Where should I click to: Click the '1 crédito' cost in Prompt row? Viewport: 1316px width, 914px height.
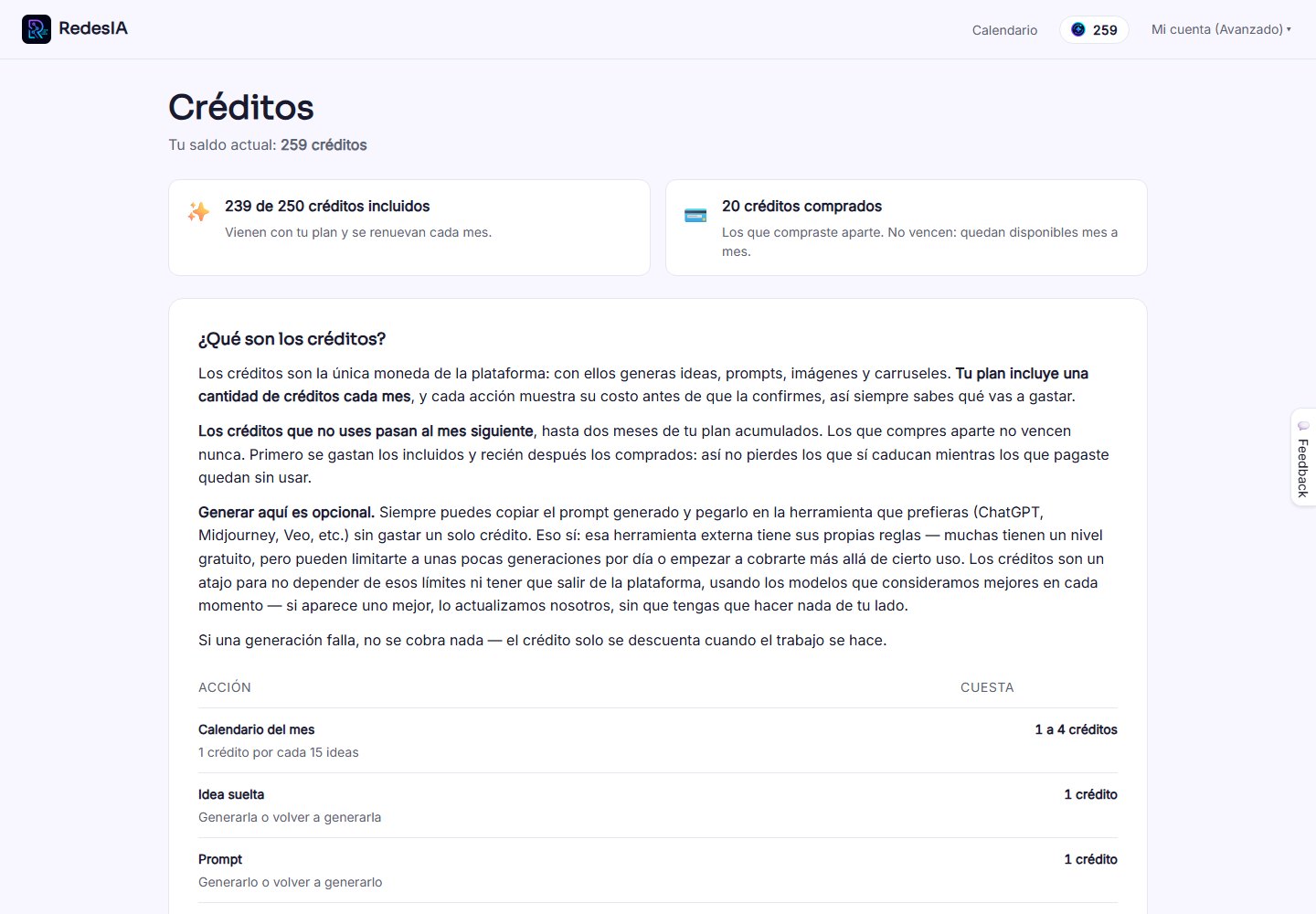click(x=1090, y=859)
